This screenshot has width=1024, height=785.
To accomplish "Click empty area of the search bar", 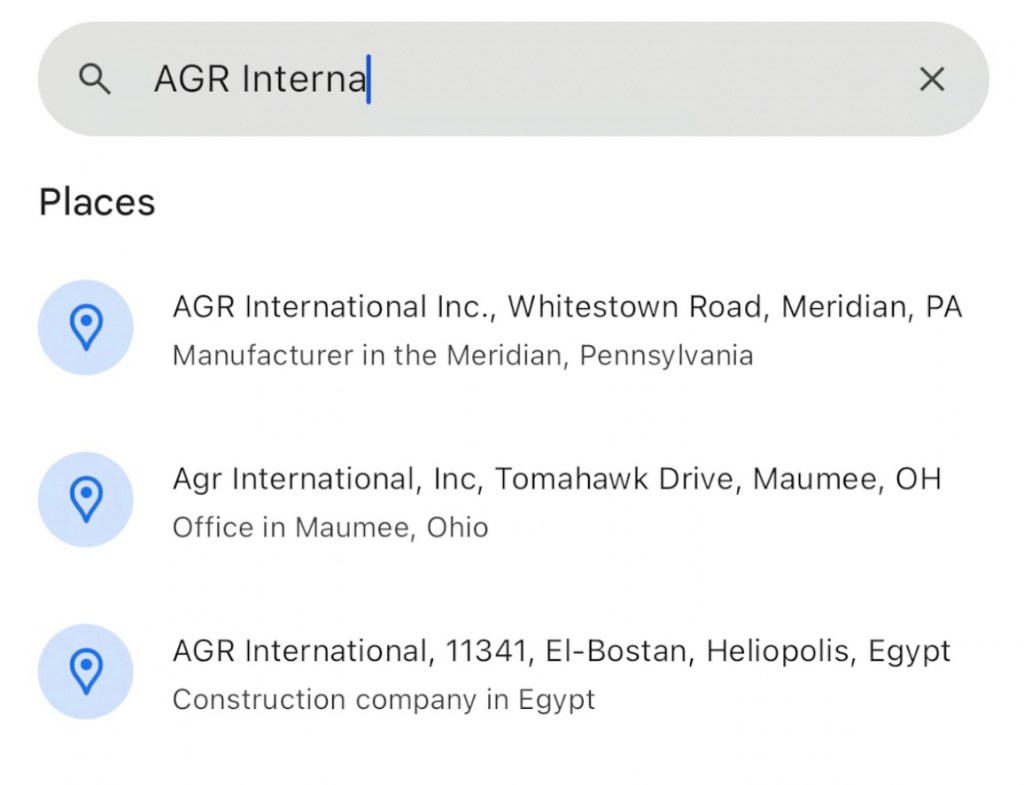I will (640, 79).
